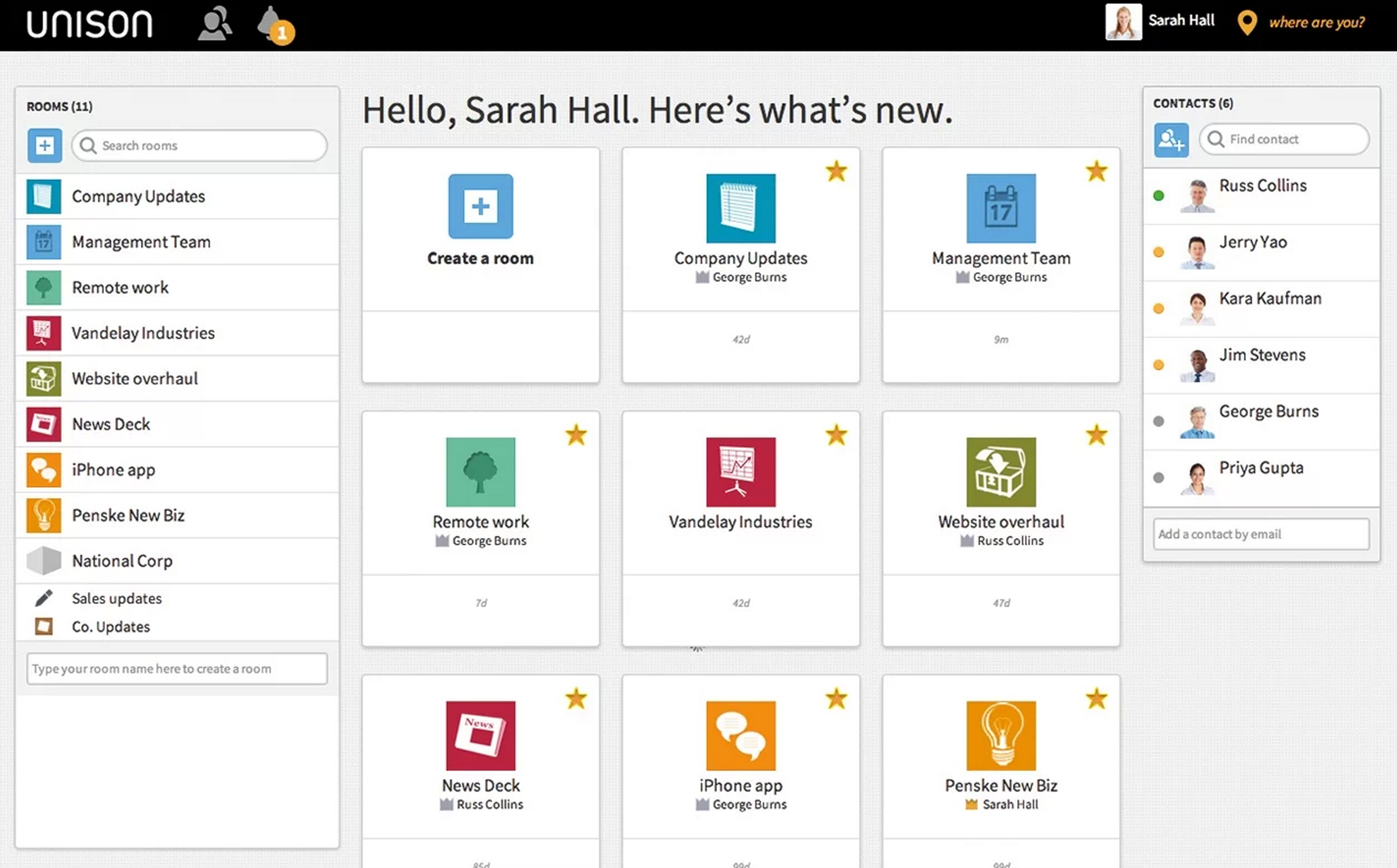Select National Corp in rooms list
This screenshot has height=868, width=1397.
[x=122, y=561]
